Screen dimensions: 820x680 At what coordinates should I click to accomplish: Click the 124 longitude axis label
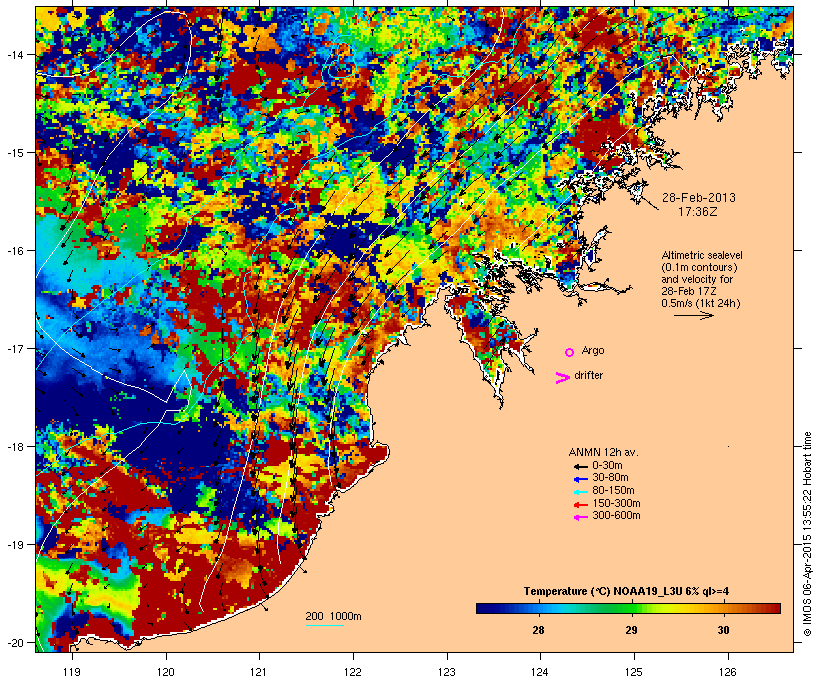pos(540,672)
